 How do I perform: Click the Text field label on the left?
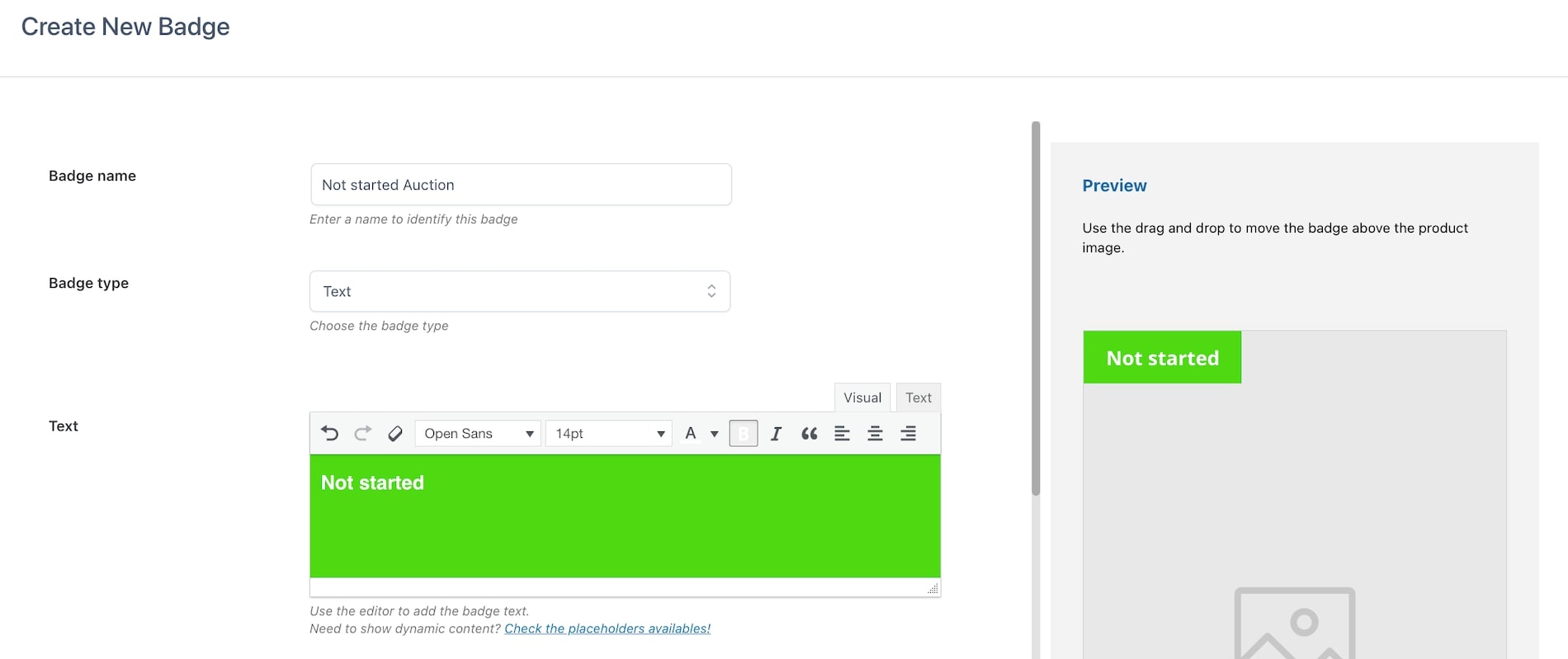[64, 426]
